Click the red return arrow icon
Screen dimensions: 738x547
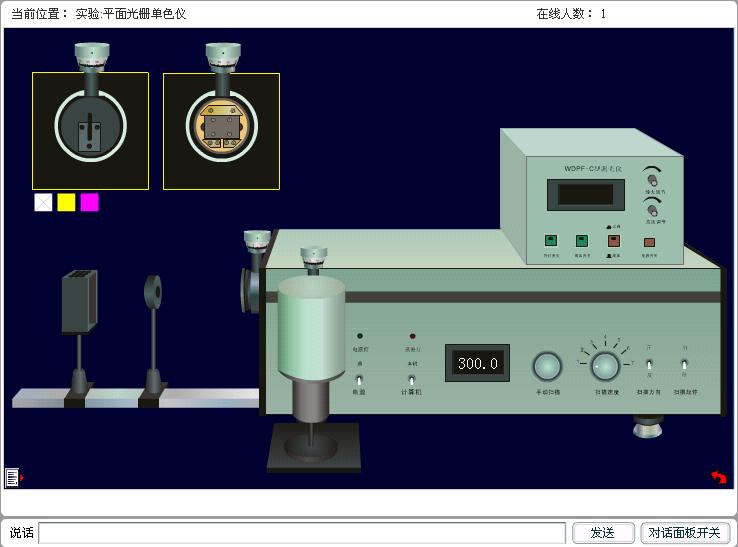click(717, 477)
